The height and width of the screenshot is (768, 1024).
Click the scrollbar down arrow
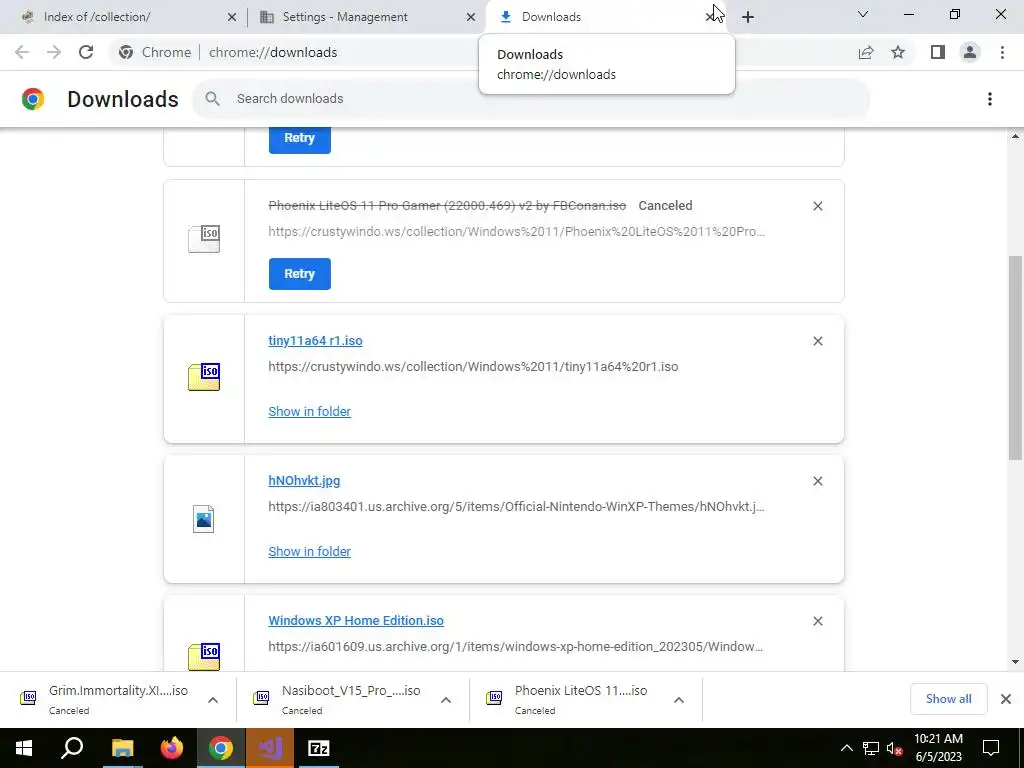click(x=1015, y=662)
